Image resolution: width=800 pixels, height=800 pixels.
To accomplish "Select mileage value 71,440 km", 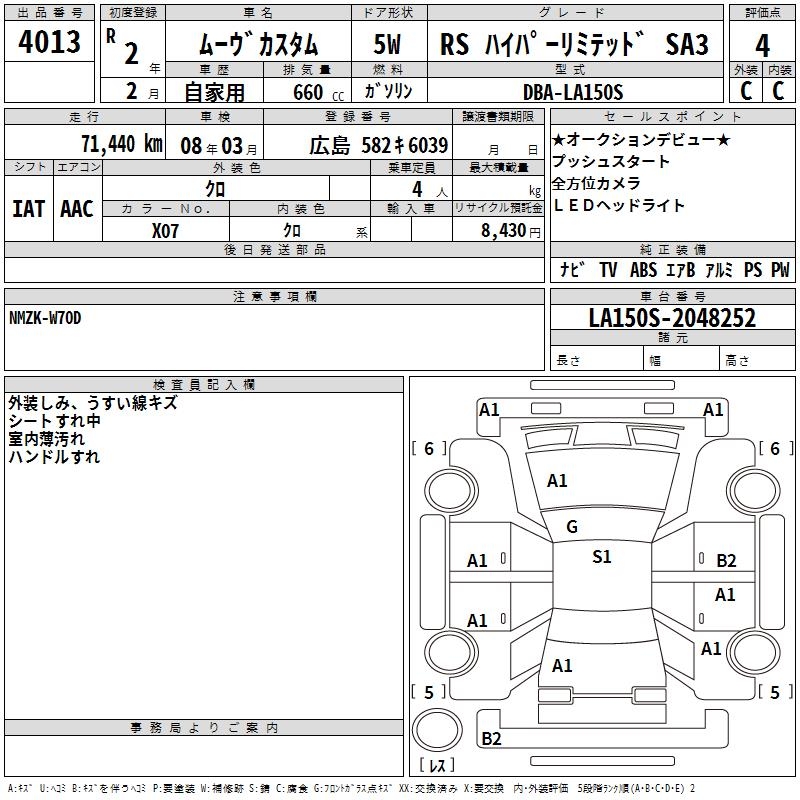I will click(x=121, y=144).
